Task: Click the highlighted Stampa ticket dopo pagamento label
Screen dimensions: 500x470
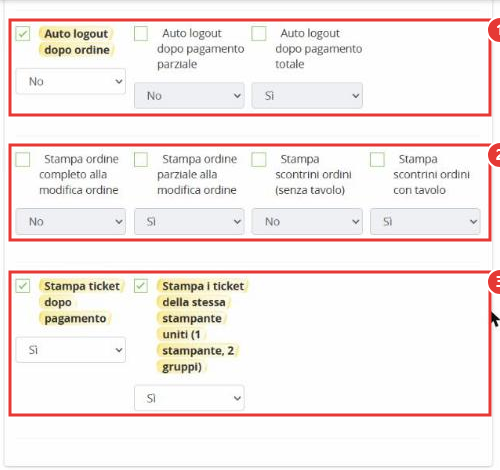Action: tap(82, 302)
